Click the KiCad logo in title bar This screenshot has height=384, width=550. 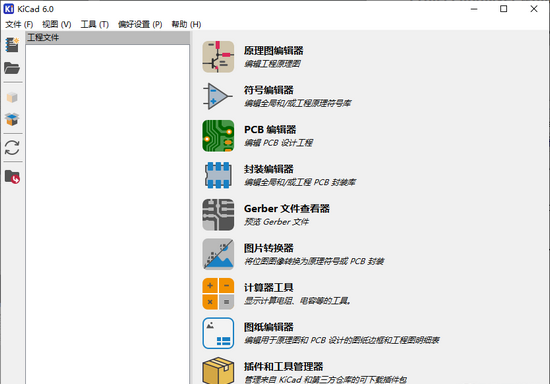point(8,9)
